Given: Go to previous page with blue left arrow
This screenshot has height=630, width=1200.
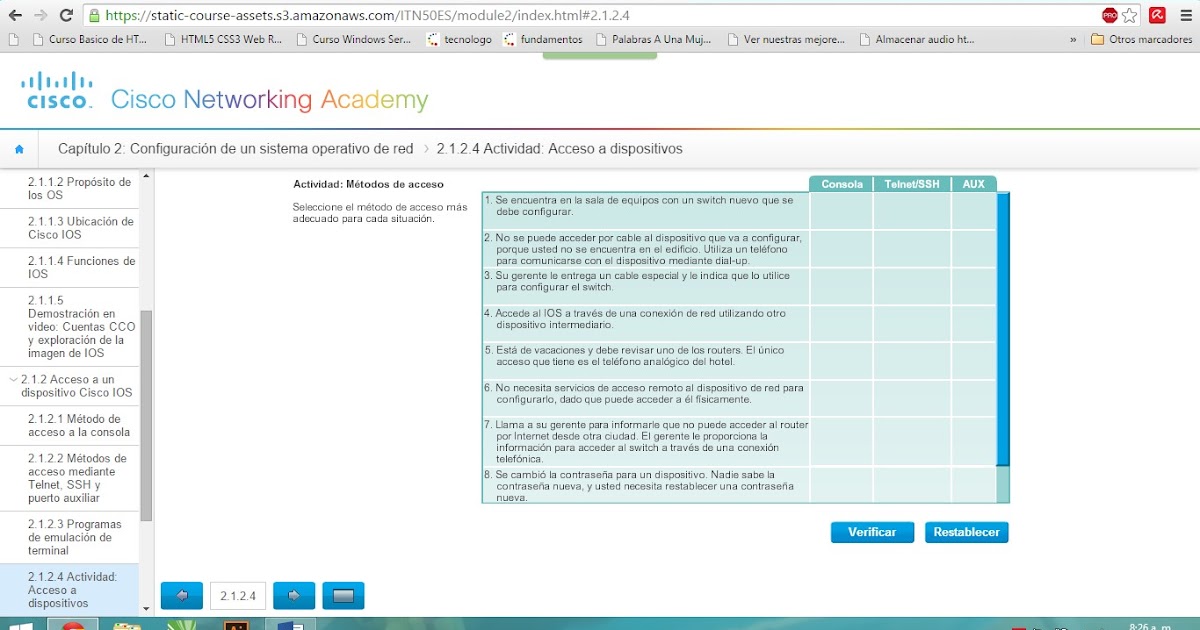Looking at the screenshot, I should tap(181, 595).
